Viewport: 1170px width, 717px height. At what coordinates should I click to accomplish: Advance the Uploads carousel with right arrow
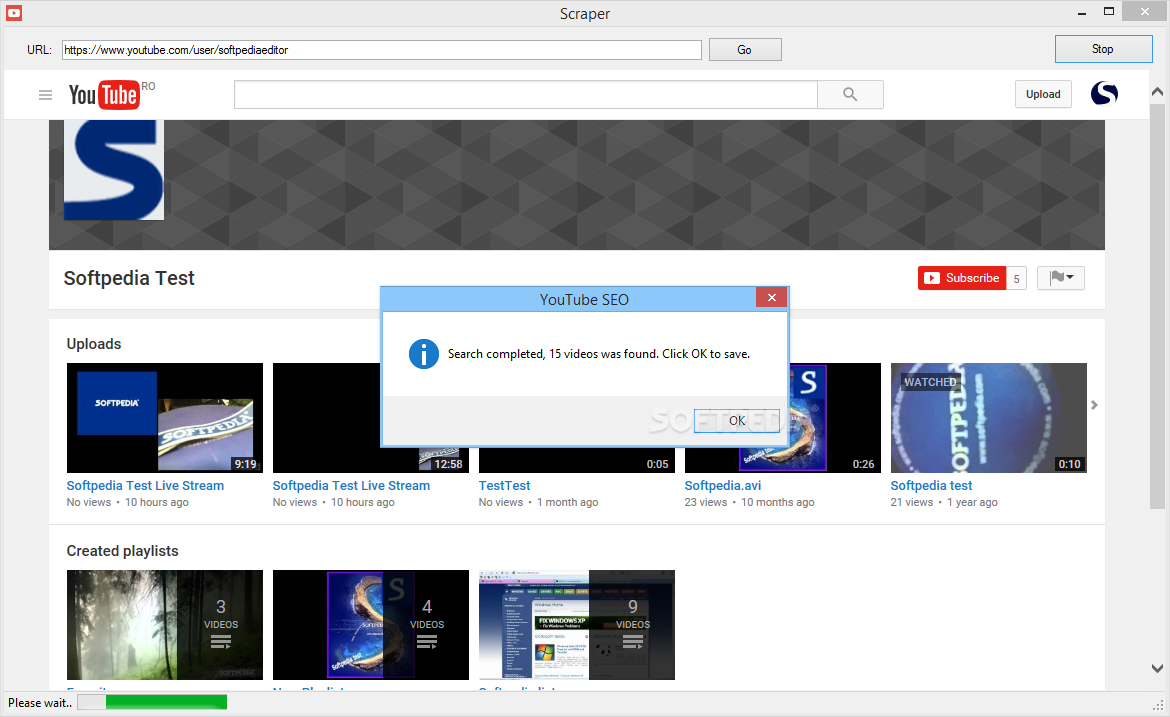(1094, 405)
